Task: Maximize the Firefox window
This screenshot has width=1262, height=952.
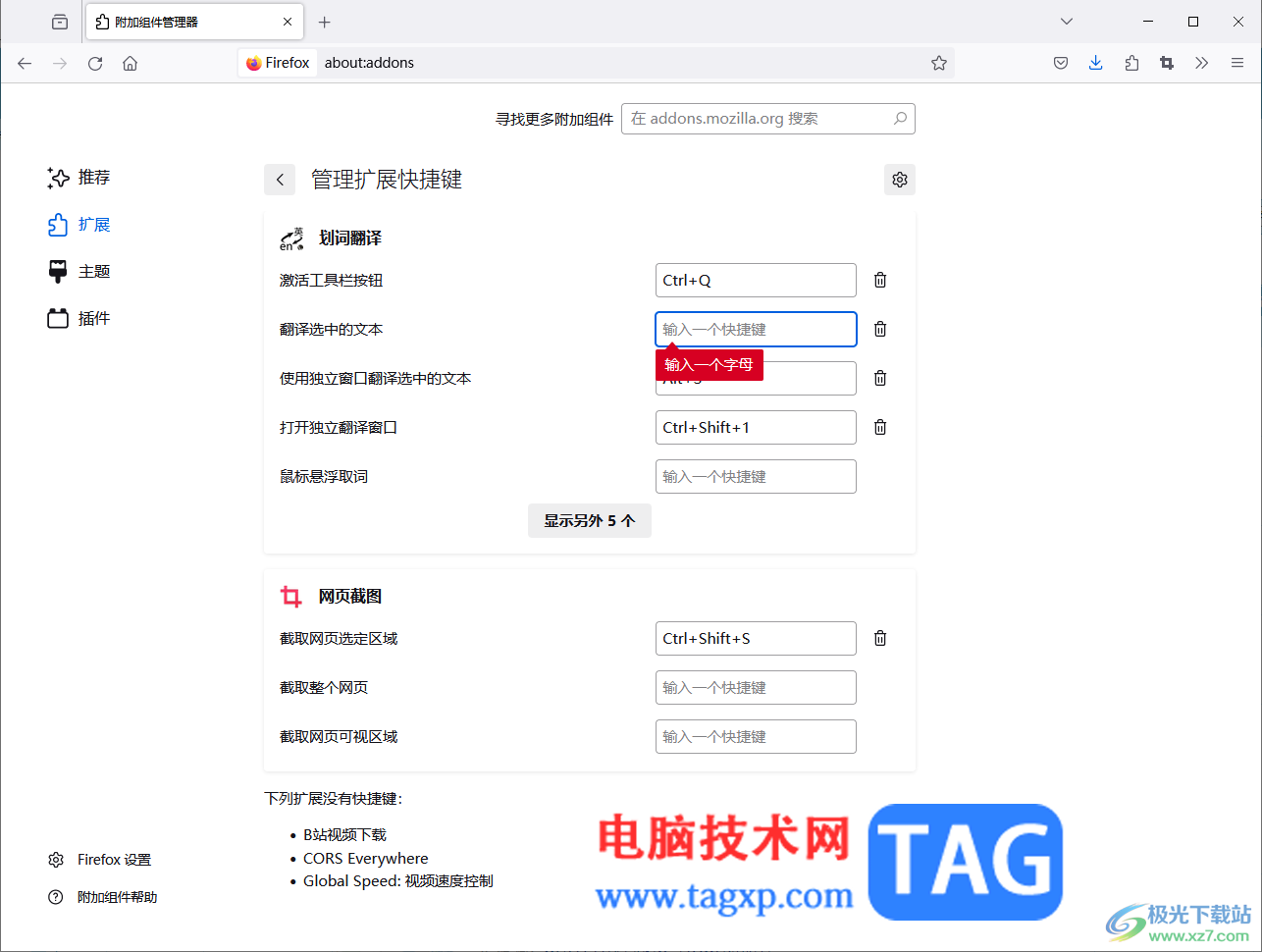Action: pyautogui.click(x=1193, y=22)
